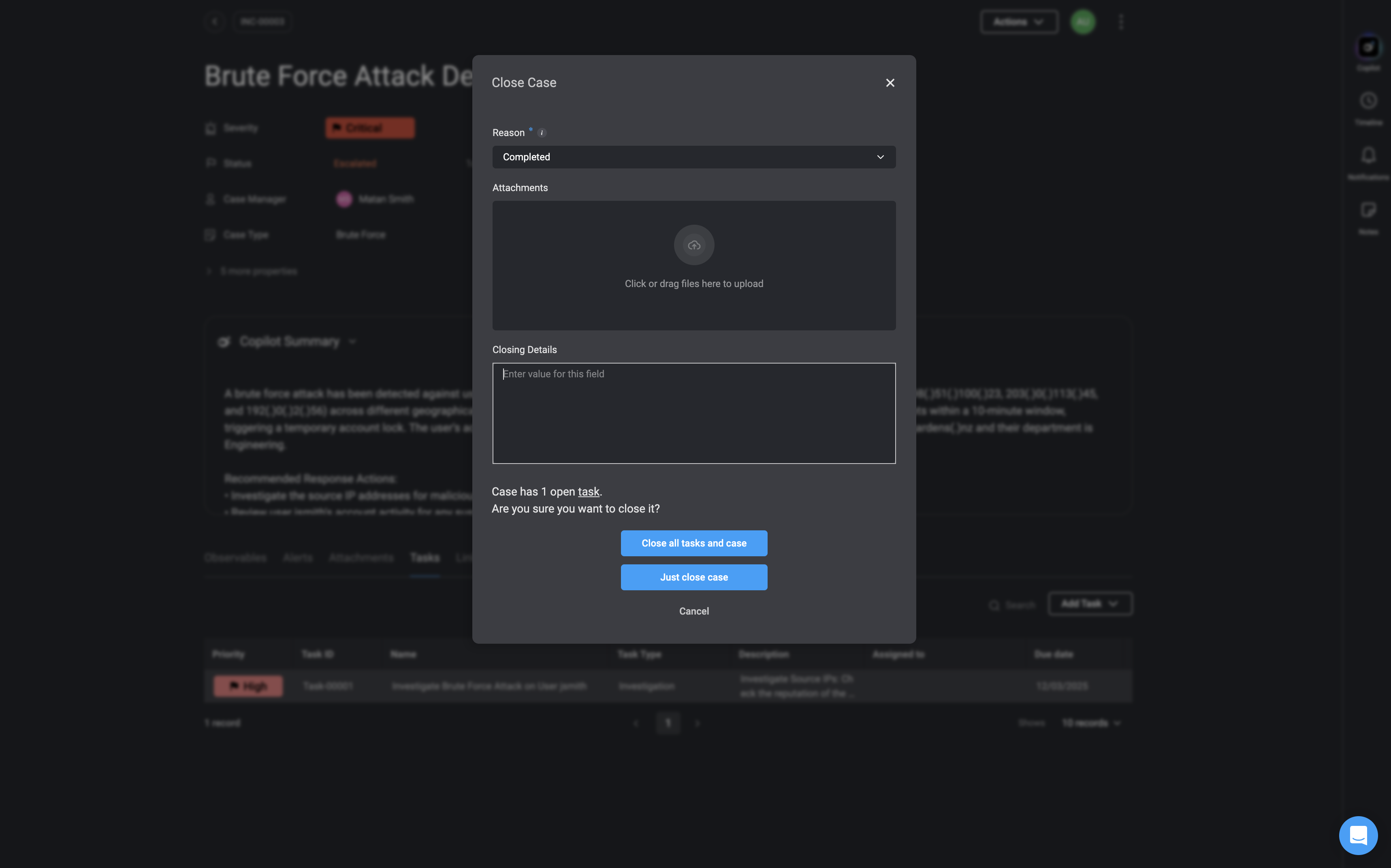
Task: Click the Reason info icon
Action: click(542, 133)
